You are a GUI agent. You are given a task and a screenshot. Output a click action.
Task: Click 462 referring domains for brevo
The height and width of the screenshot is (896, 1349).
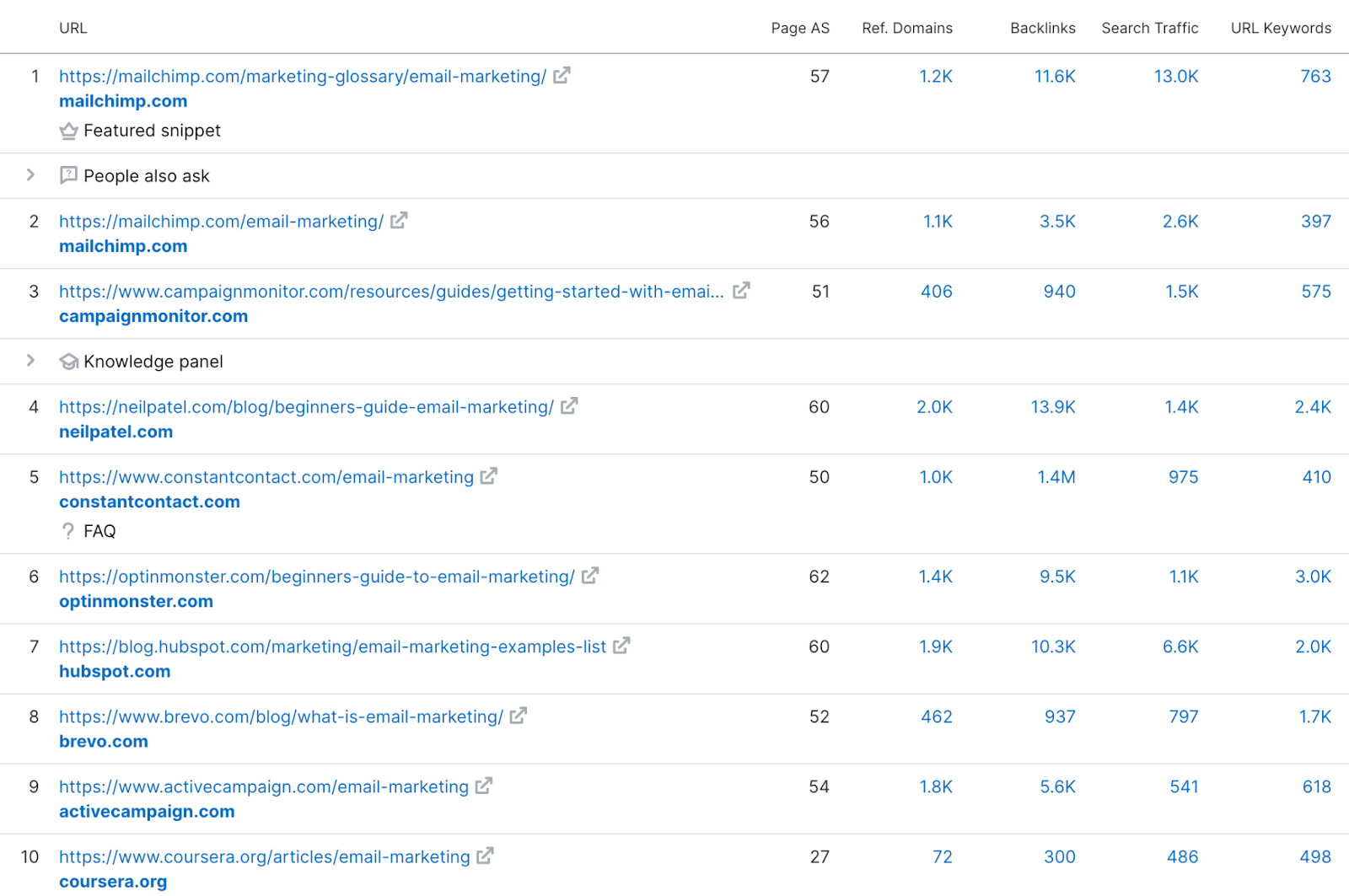937,716
